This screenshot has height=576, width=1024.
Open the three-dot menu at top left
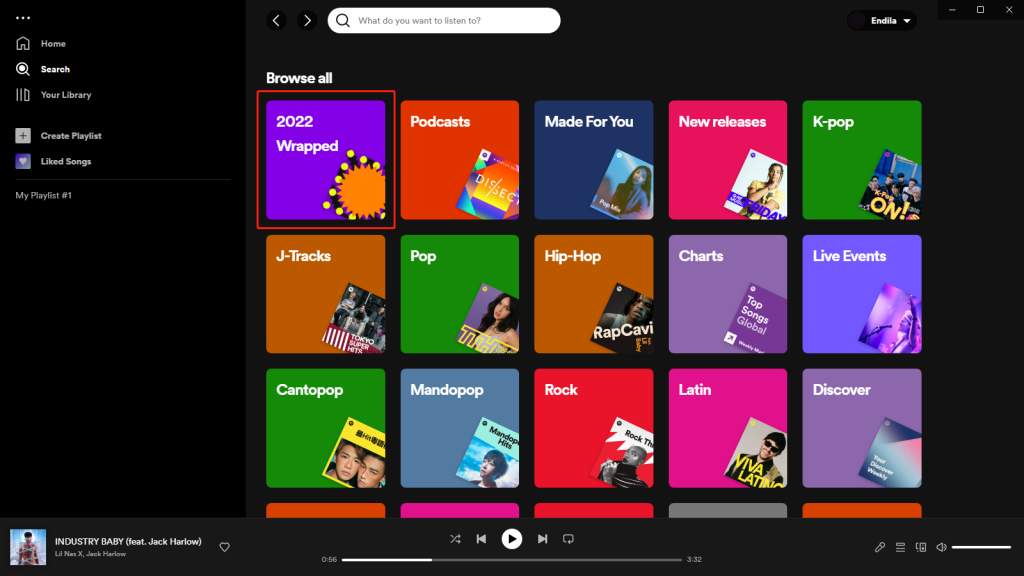point(23,18)
